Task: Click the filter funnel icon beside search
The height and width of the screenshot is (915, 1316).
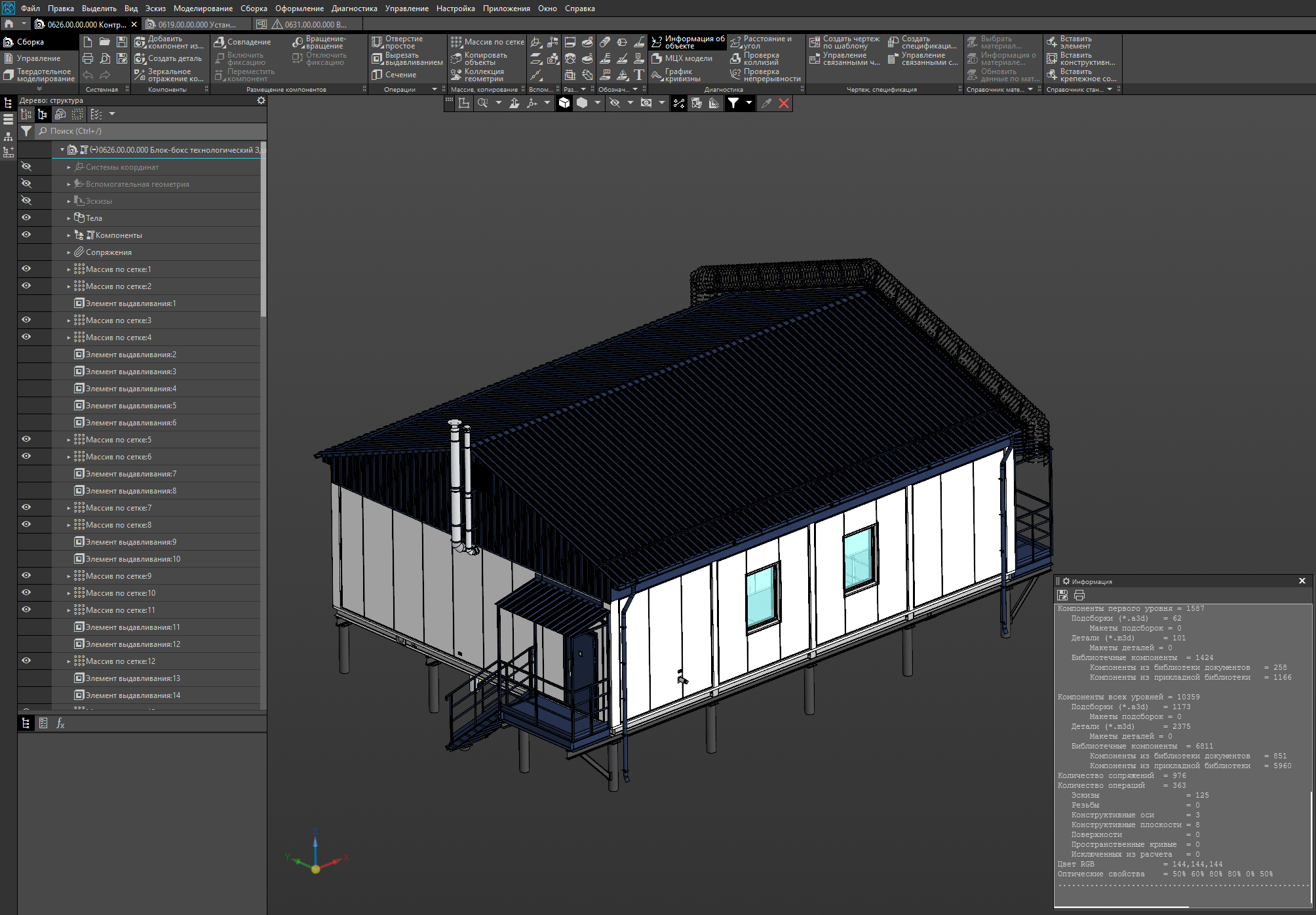Action: (26, 131)
